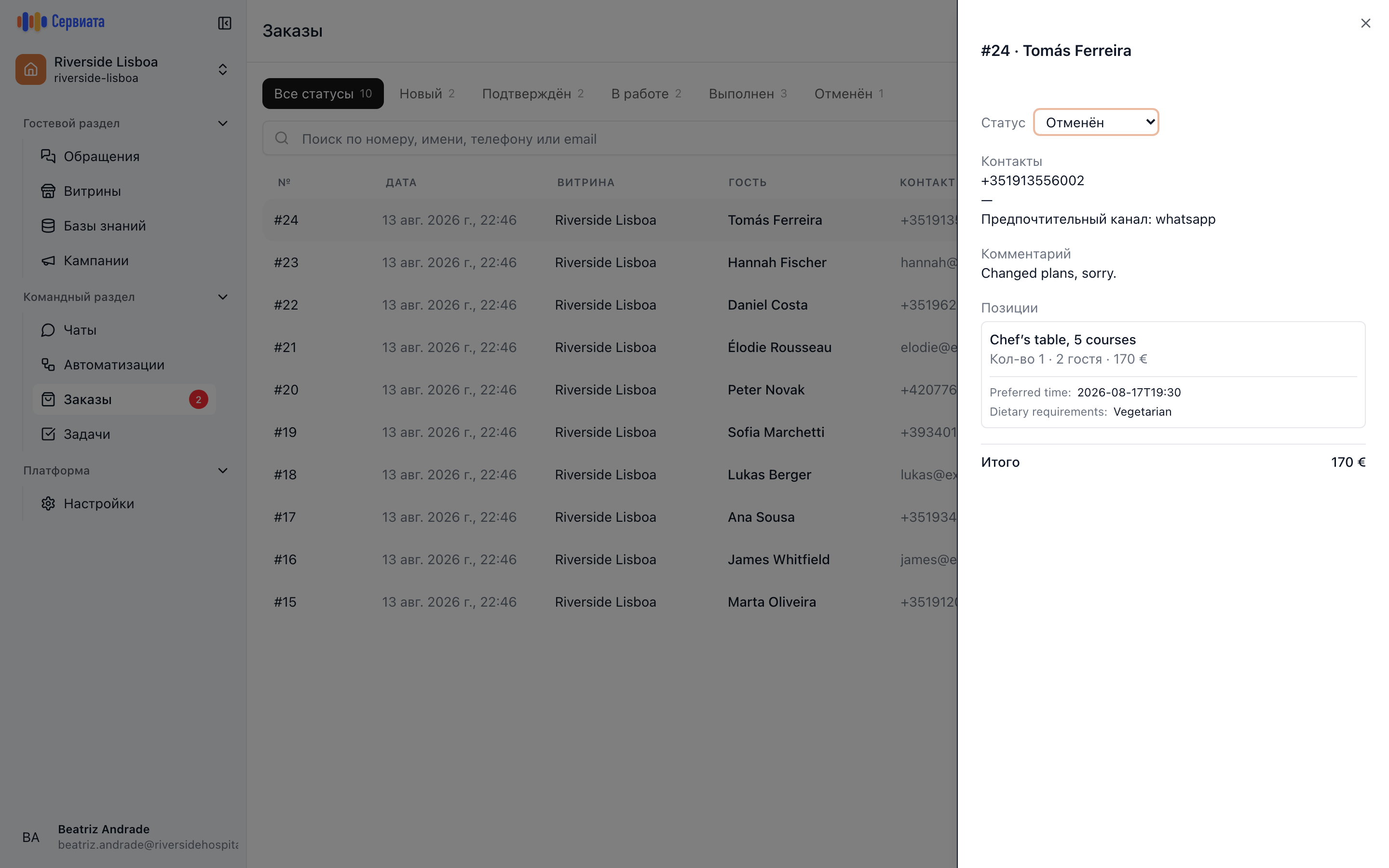Click the Сервиата logo
The width and height of the screenshot is (1389, 868).
click(61, 22)
